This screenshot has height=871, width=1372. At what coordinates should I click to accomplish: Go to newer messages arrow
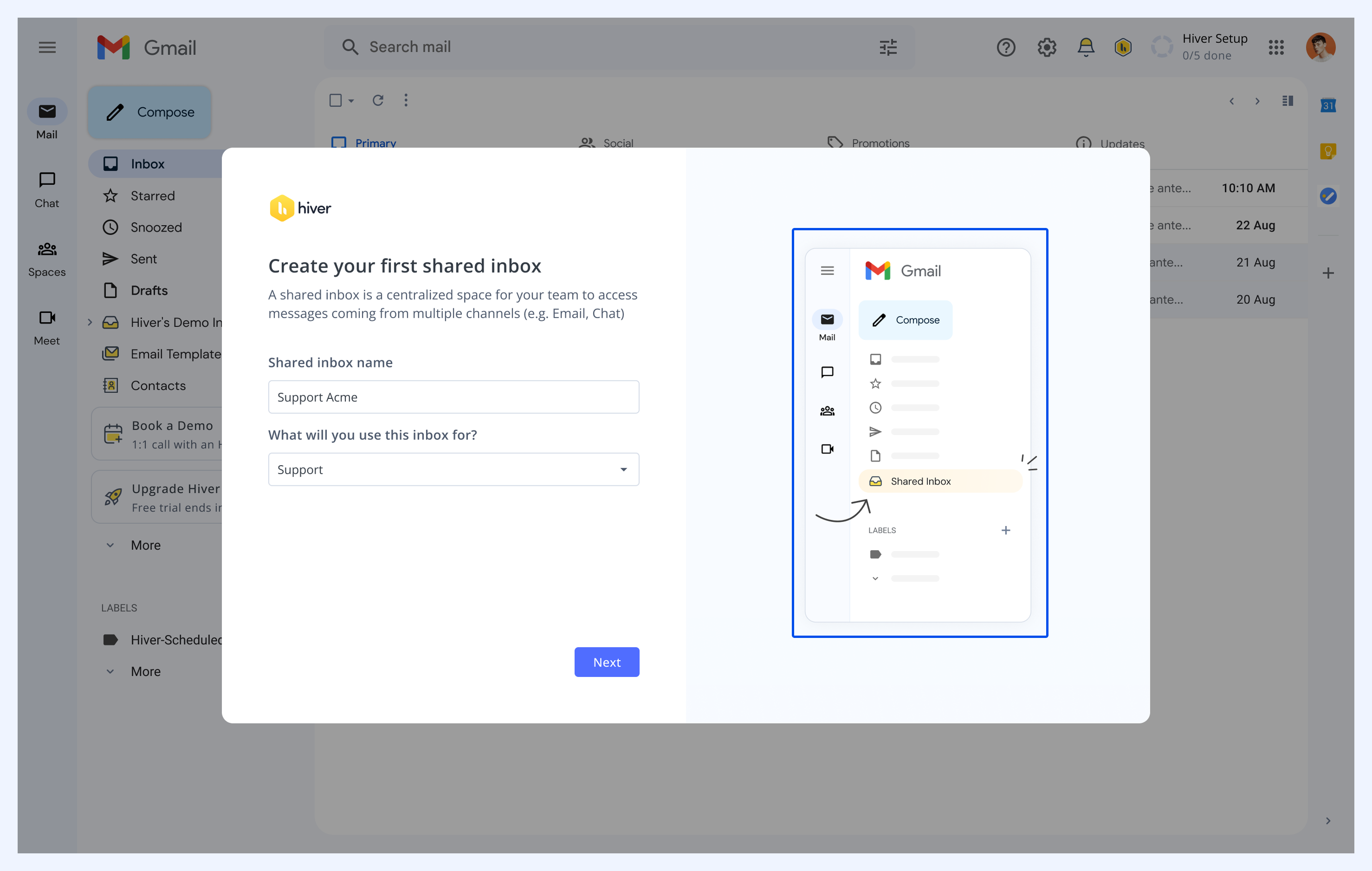pos(1231,101)
